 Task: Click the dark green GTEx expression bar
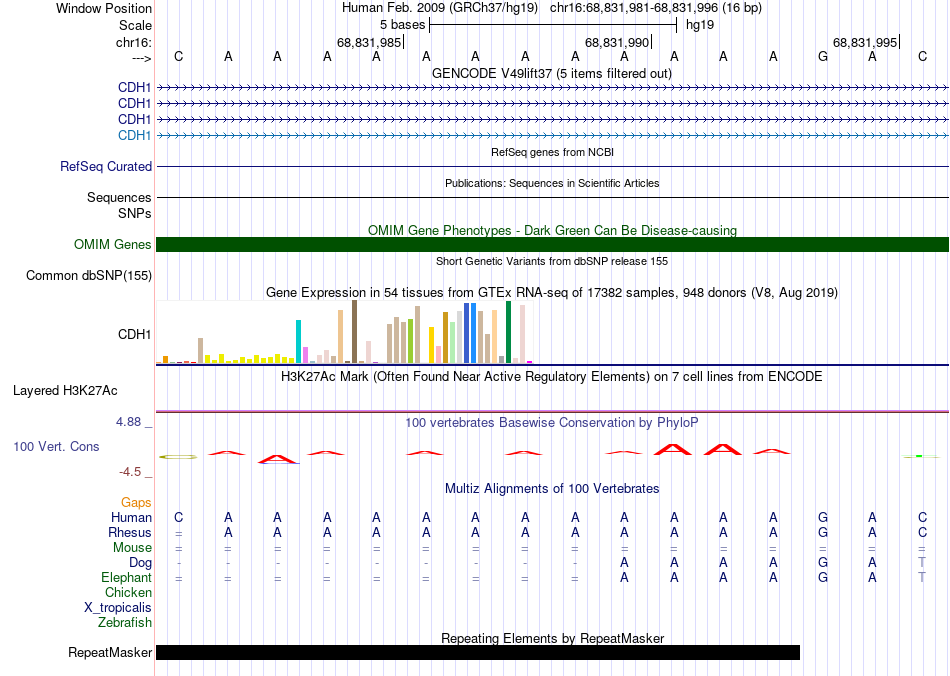click(508, 332)
